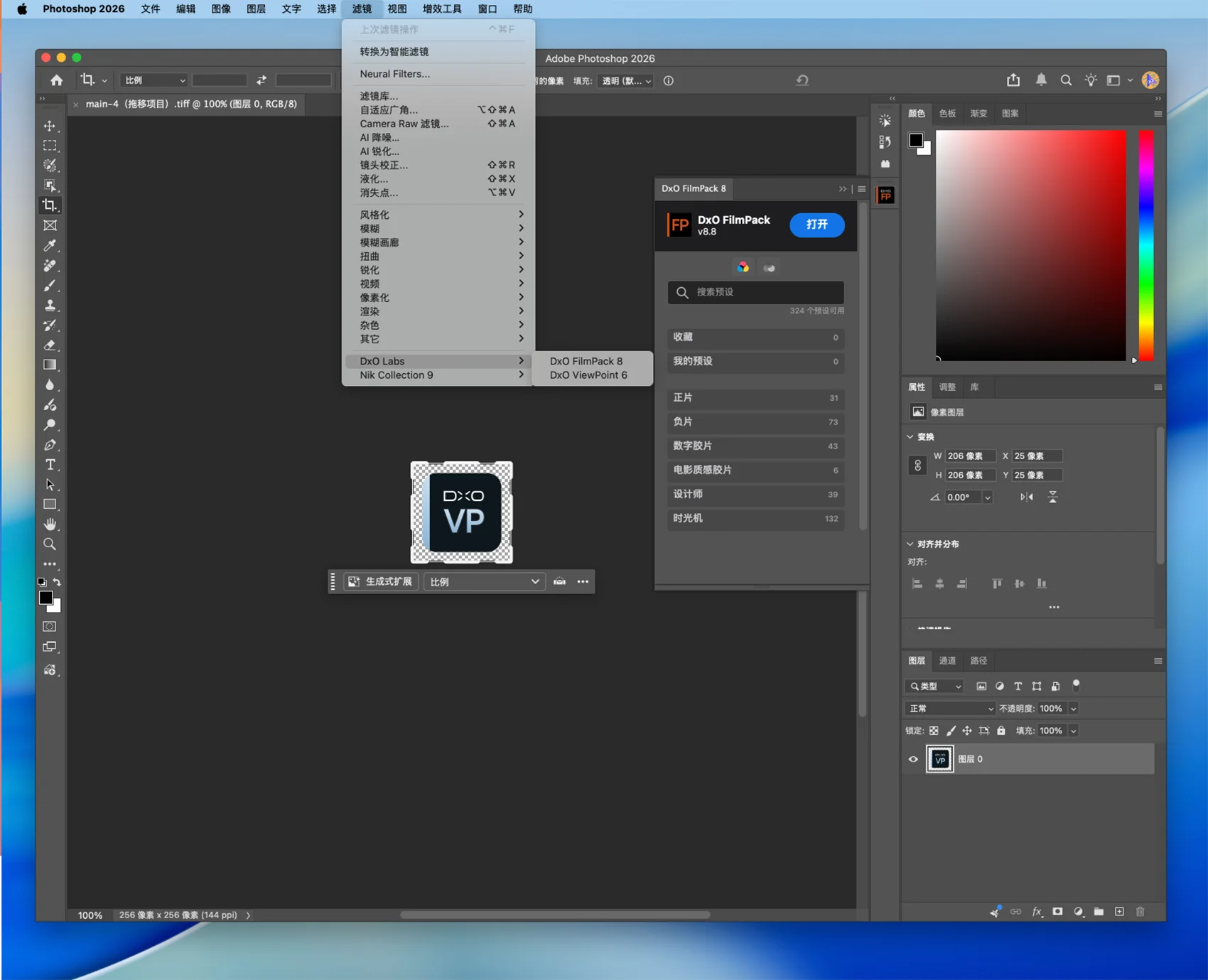Click the DxO FilmPack panel dock icon
Screen dimensions: 1208x980
(x=885, y=195)
